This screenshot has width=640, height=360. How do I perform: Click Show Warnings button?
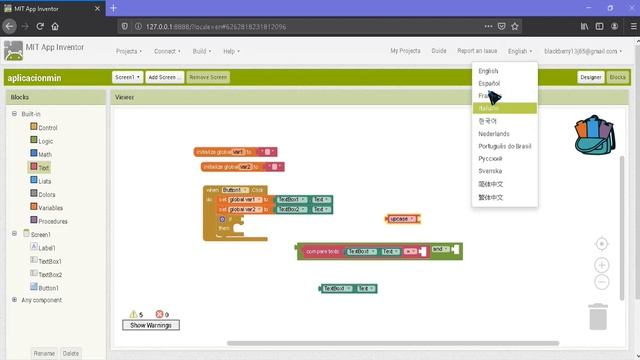pyautogui.click(x=151, y=325)
